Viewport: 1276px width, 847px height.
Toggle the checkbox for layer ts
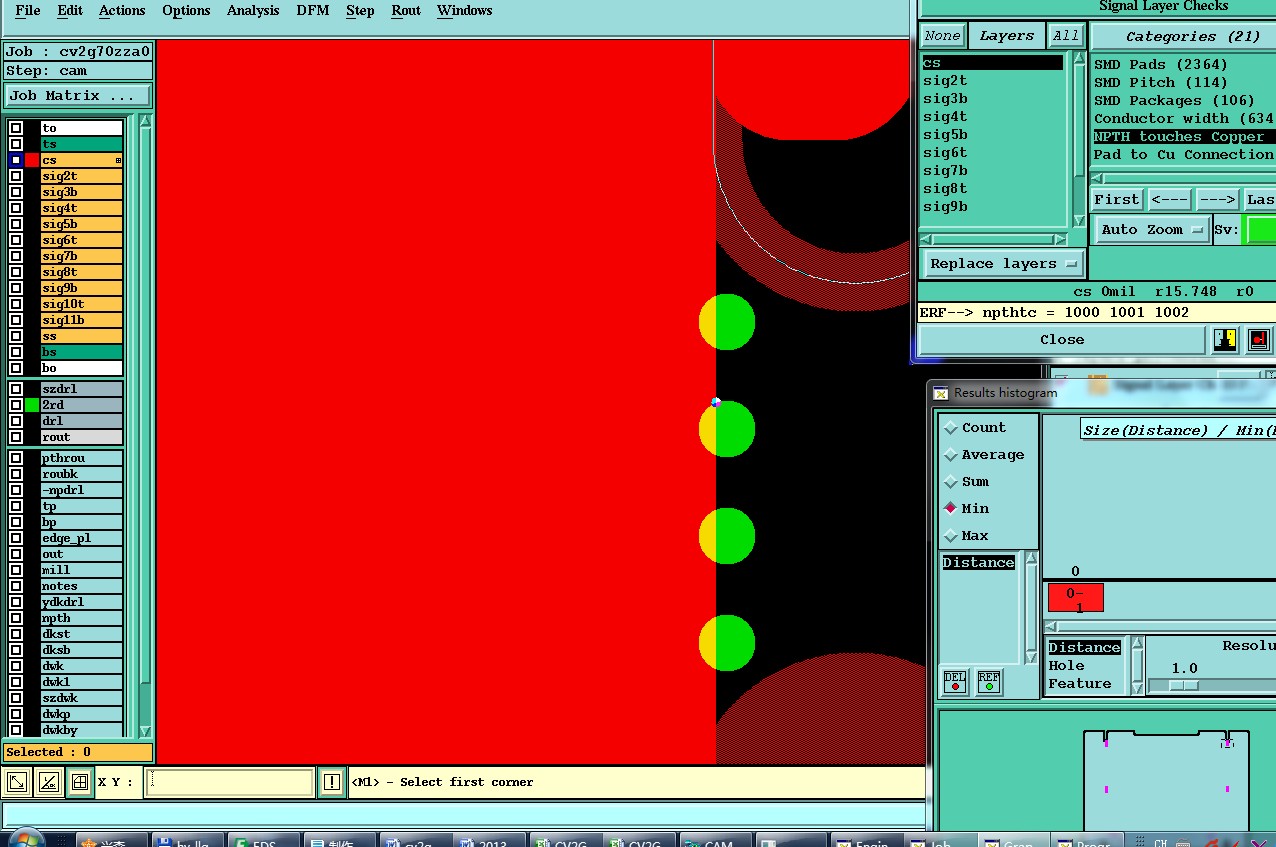click(16, 144)
